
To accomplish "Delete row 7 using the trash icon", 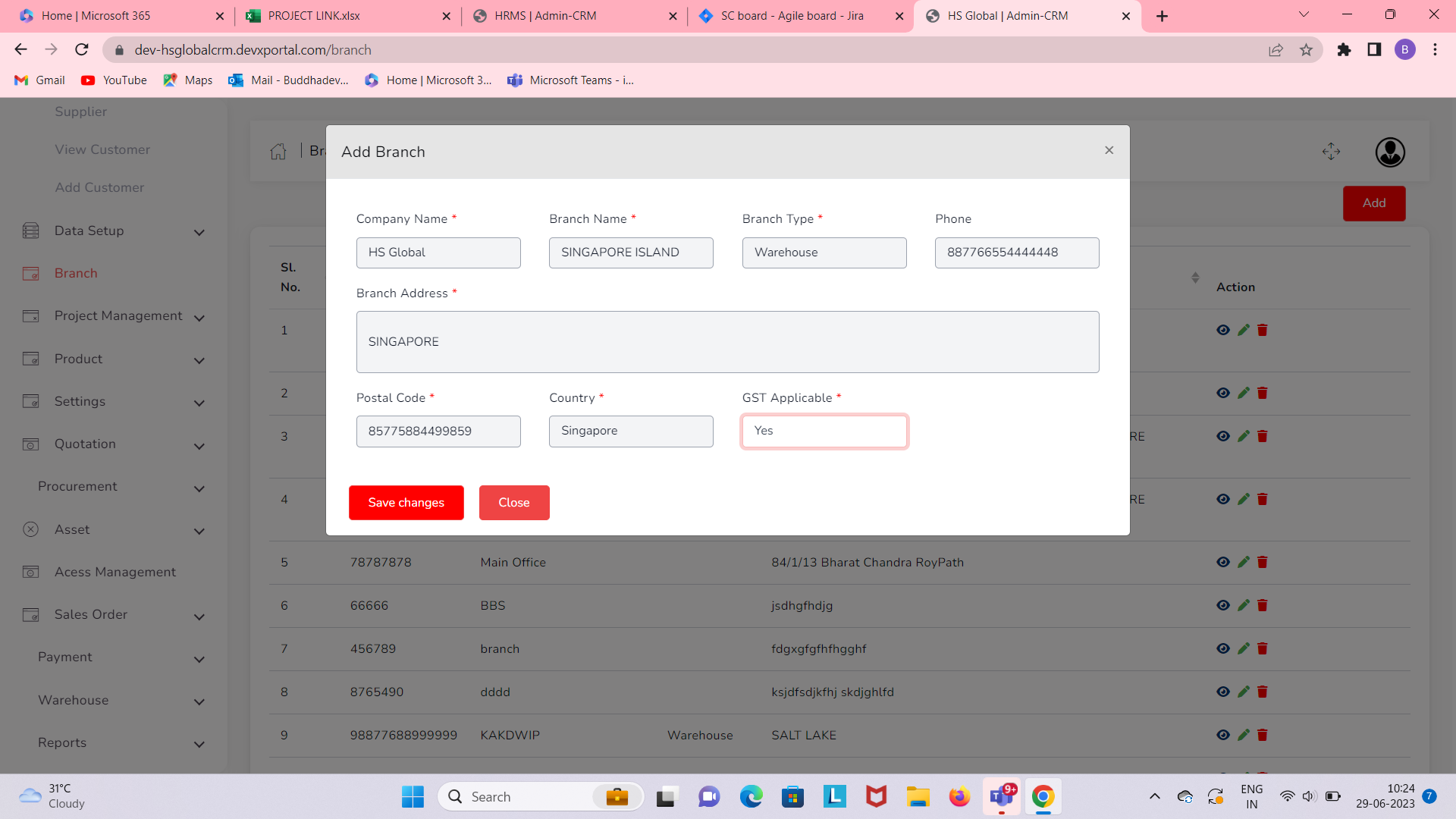I will click(1263, 648).
